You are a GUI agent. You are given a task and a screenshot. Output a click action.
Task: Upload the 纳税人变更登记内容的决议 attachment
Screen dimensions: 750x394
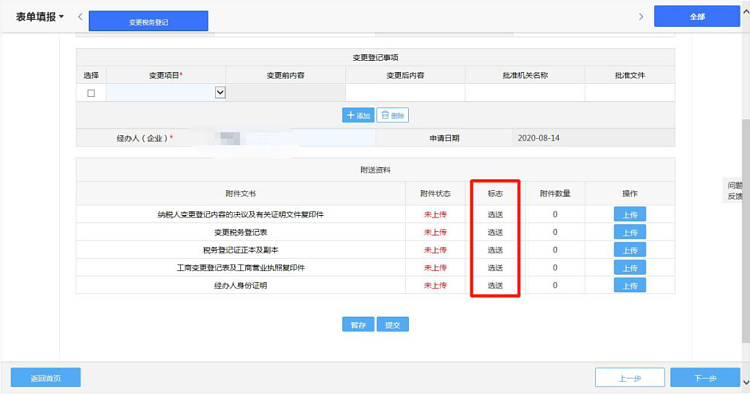[x=630, y=215]
